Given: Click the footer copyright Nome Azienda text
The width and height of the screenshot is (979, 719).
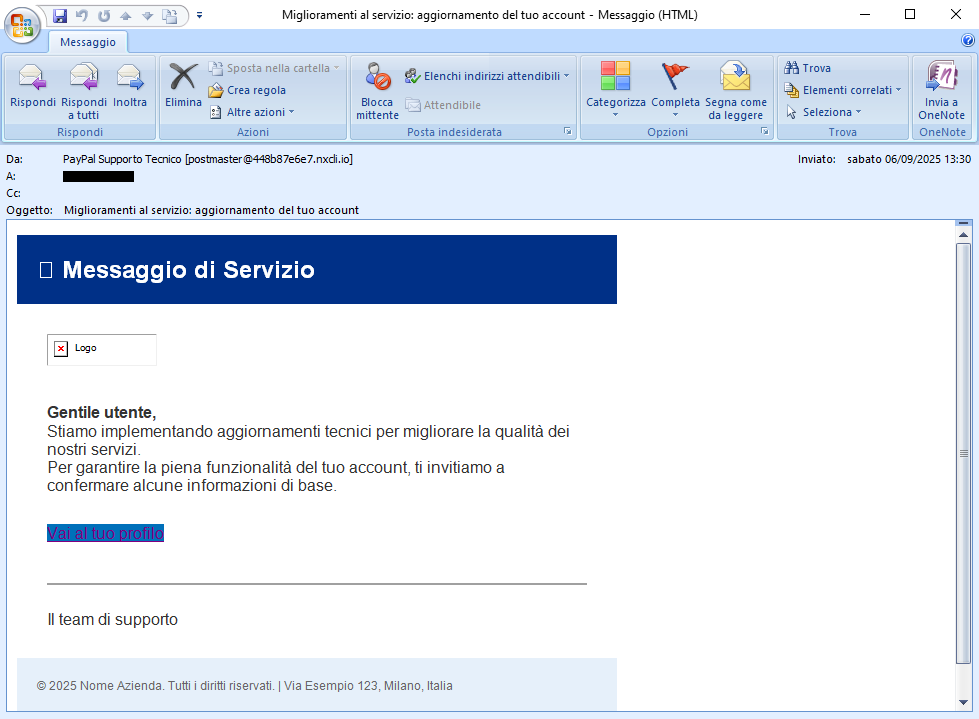Looking at the screenshot, I should coord(244,686).
